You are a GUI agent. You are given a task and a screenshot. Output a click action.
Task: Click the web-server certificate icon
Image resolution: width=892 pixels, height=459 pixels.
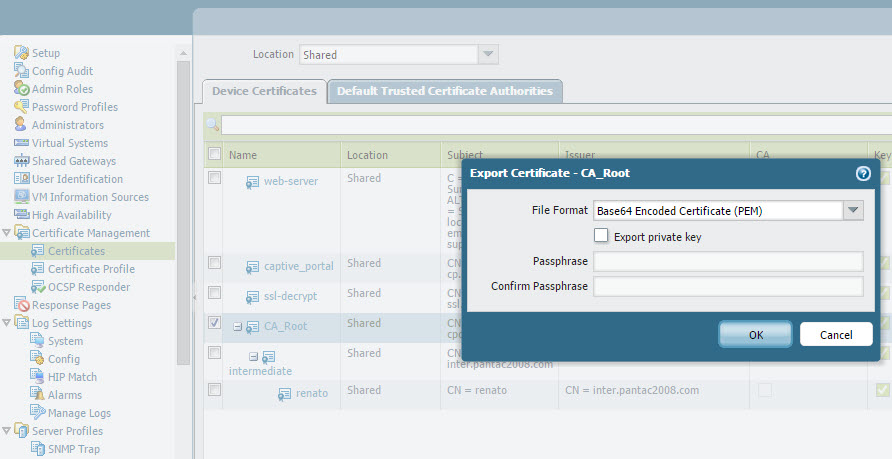click(253, 182)
